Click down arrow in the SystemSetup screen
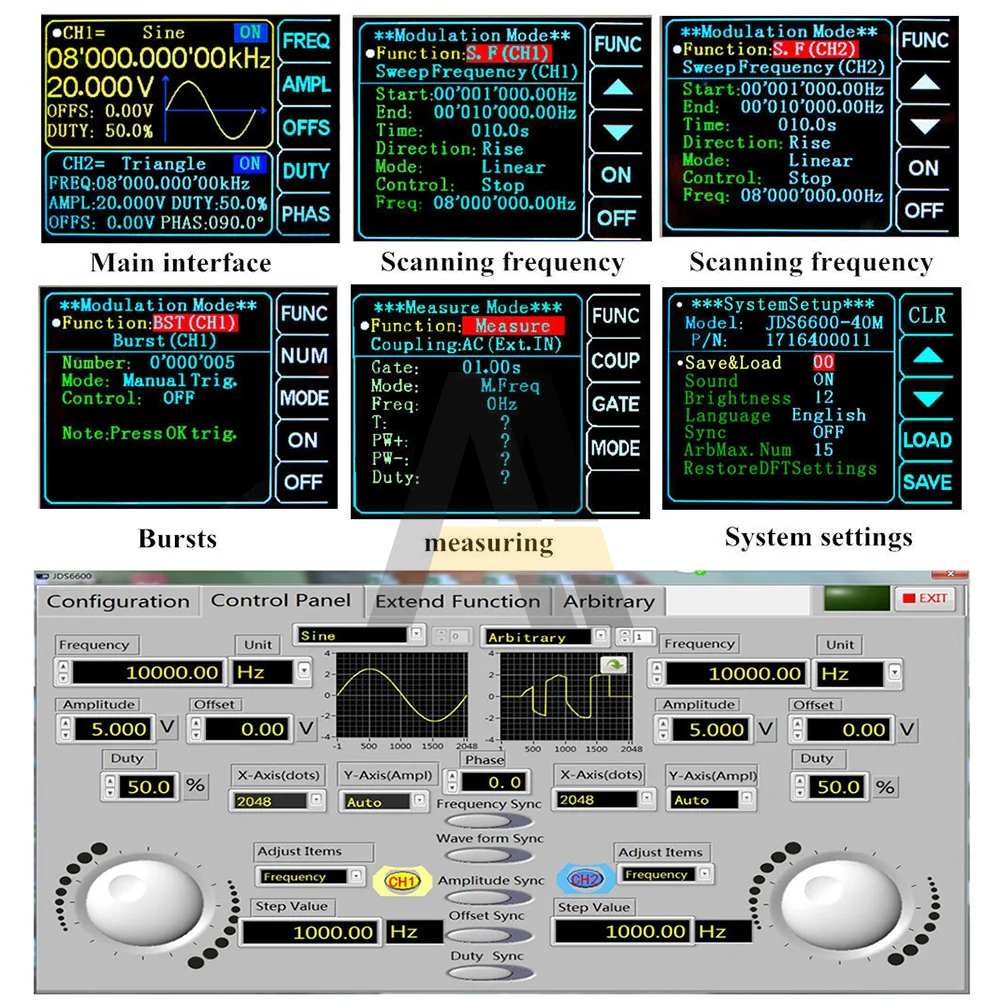This screenshot has width=1000, height=1000. [x=927, y=399]
